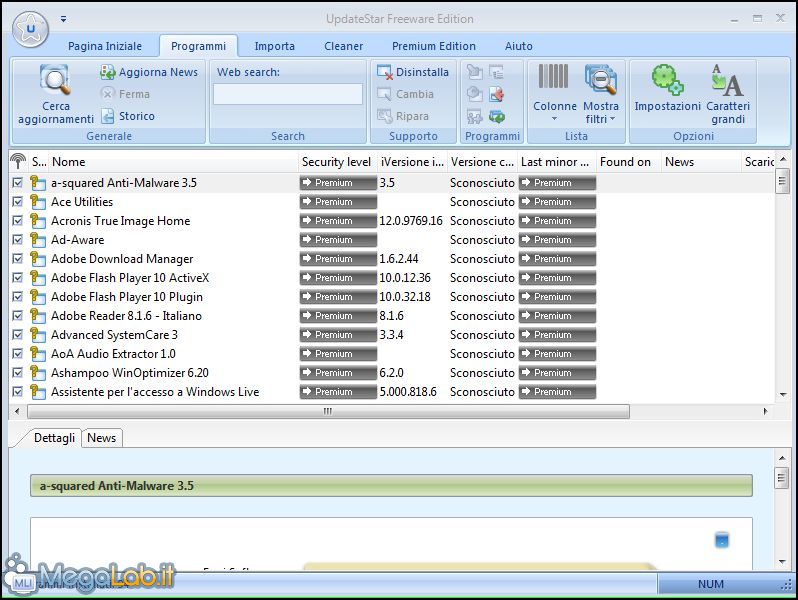Click the Ferma stop icon

[107, 94]
